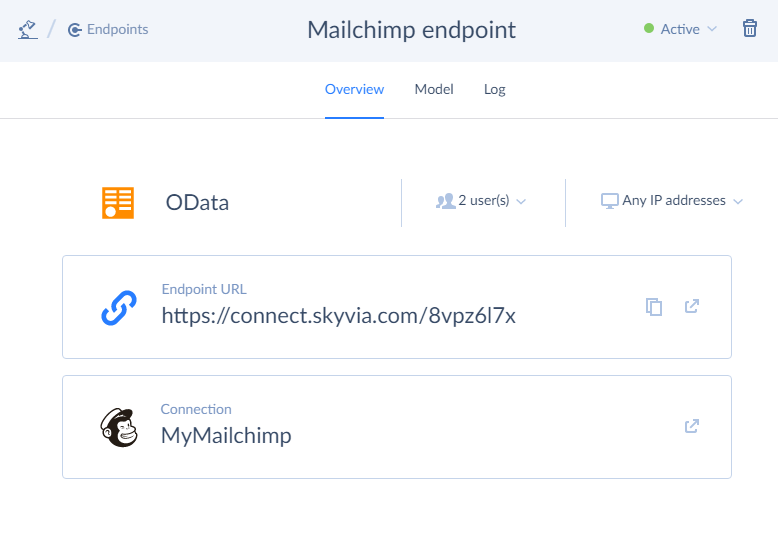This screenshot has width=778, height=542.
Task: Select the Overview tab
Action: coord(354,89)
